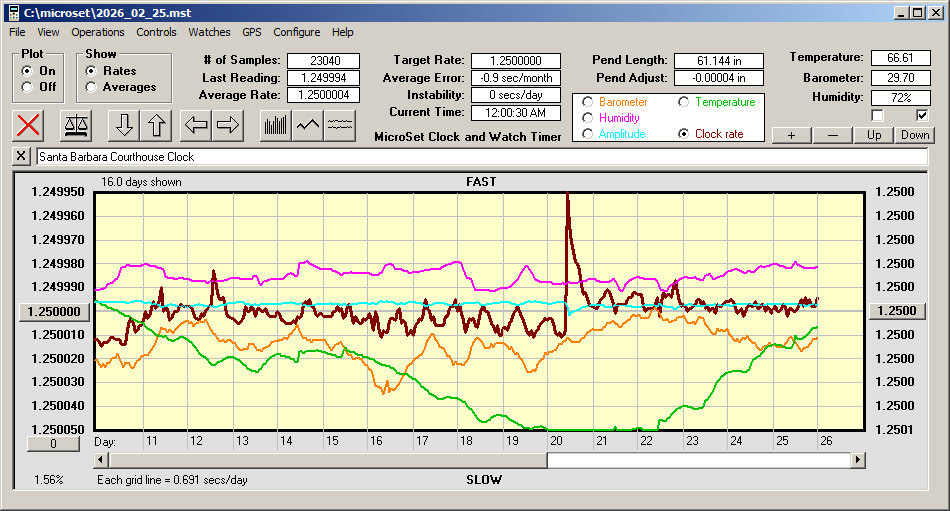Viewport: 950px width, 511px height.
Task: Click the Santa Barbara Courthouse Clock field
Action: (x=480, y=157)
